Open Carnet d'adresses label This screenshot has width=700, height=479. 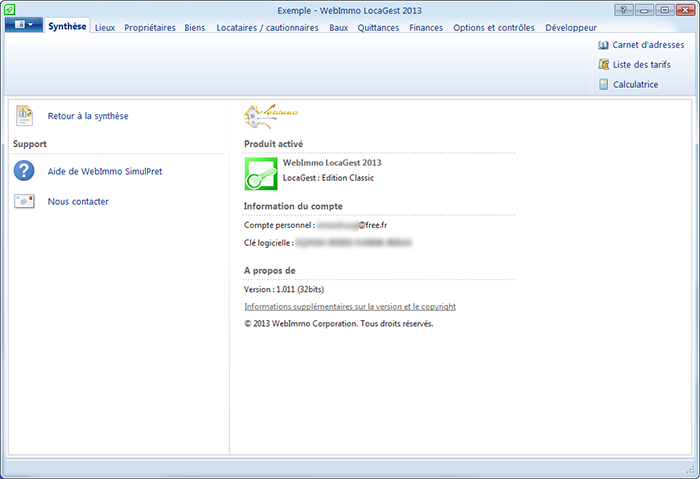648,45
